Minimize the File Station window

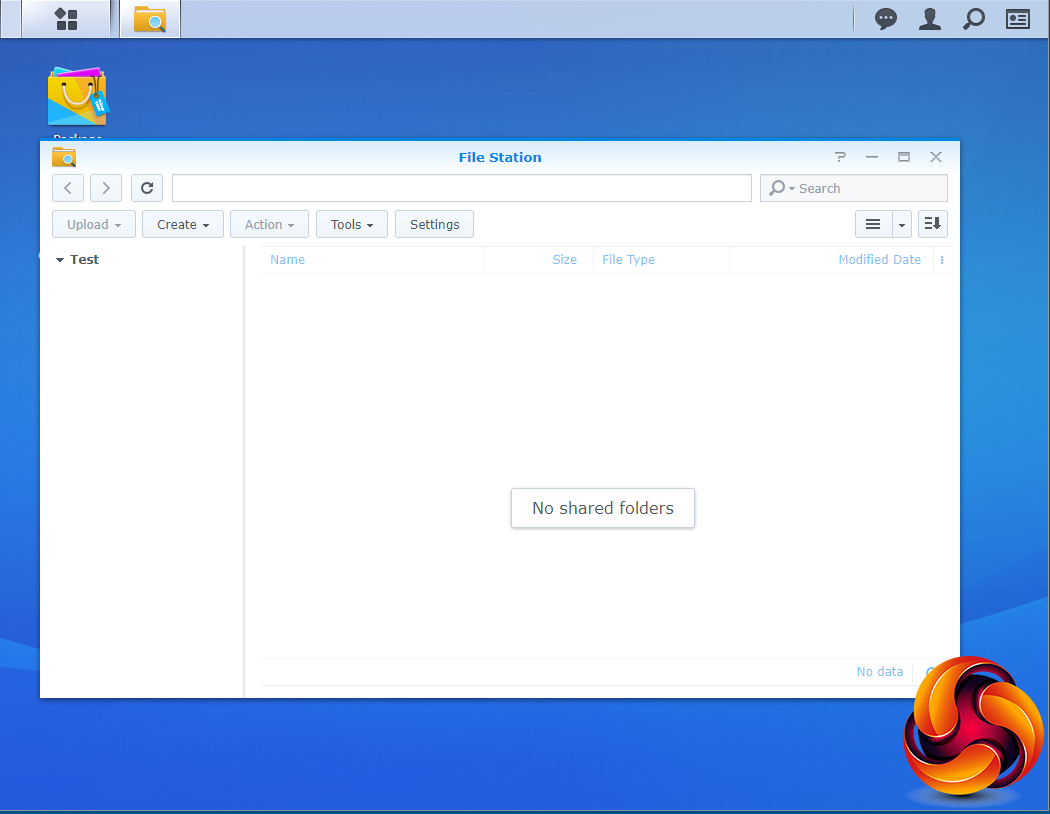(871, 157)
